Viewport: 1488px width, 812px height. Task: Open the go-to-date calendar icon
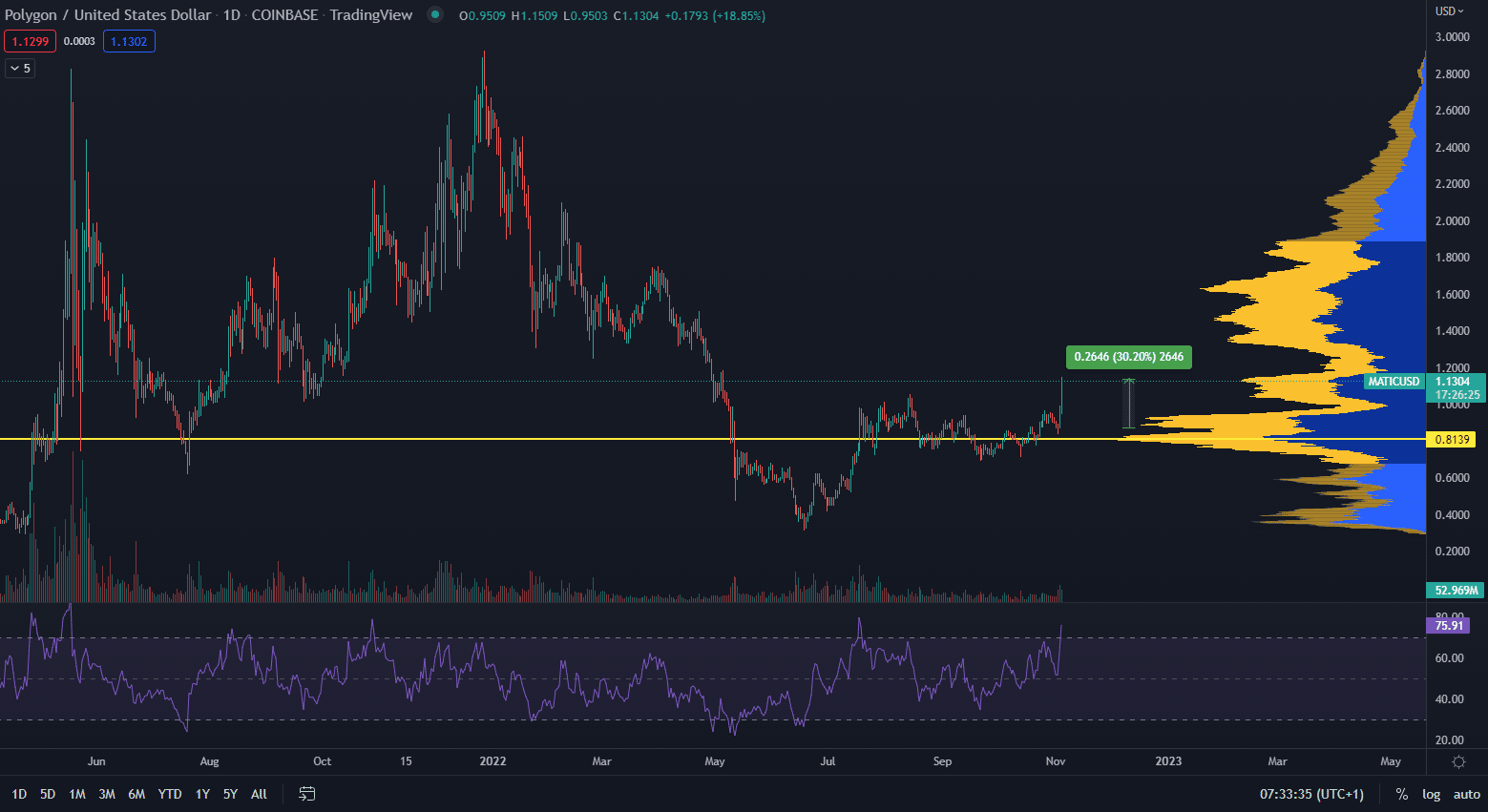pos(307,794)
